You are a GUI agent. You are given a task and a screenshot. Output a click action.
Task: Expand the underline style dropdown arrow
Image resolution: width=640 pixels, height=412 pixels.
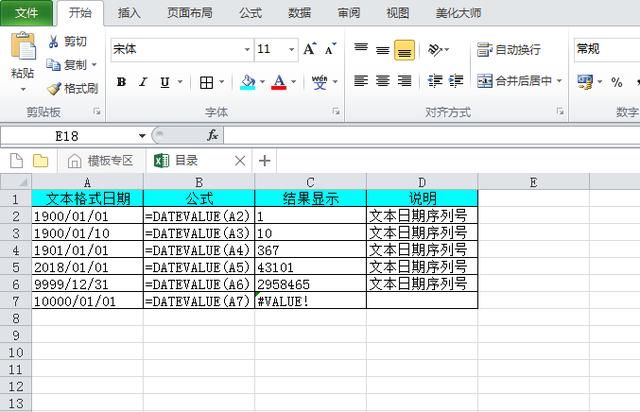[x=180, y=82]
